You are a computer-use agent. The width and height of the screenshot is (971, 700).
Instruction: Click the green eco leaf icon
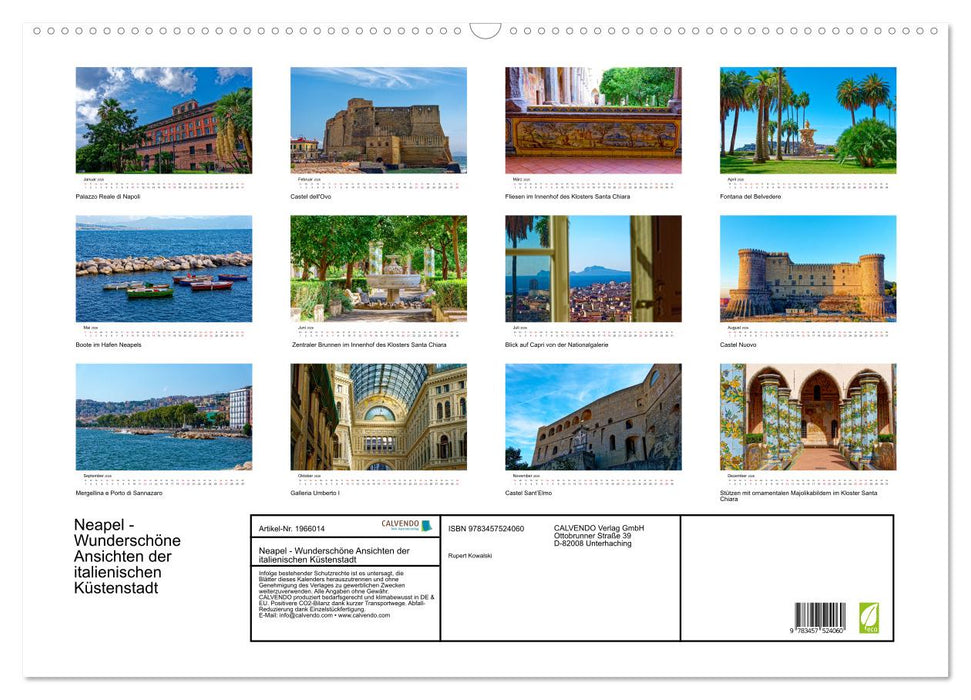pyautogui.click(x=869, y=615)
